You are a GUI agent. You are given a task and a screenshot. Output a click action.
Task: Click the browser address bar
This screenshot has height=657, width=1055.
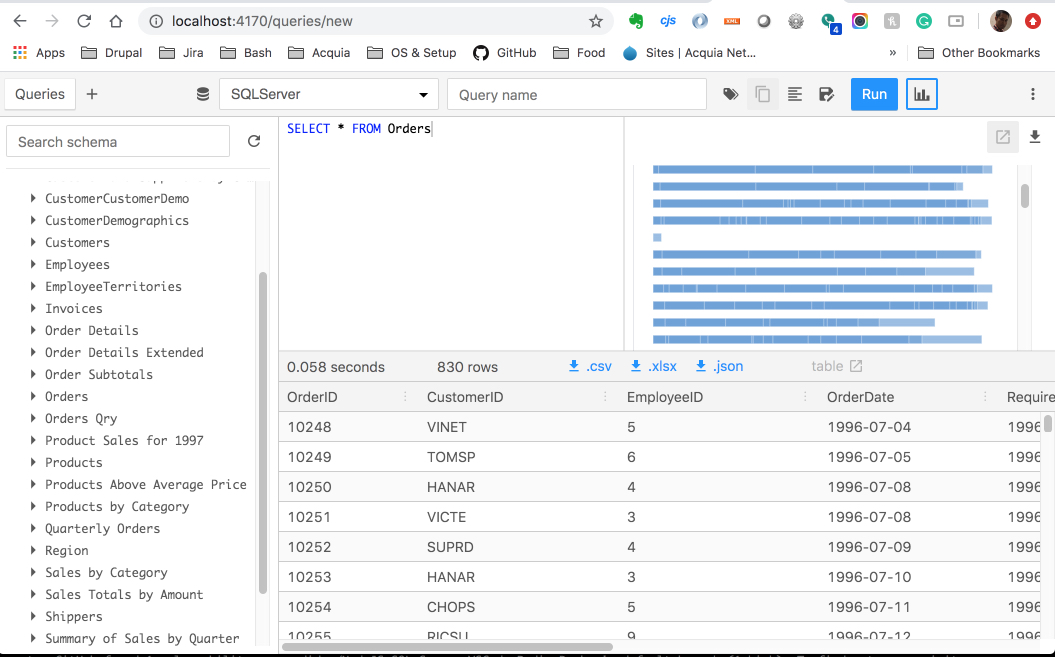pyautogui.click(x=375, y=21)
